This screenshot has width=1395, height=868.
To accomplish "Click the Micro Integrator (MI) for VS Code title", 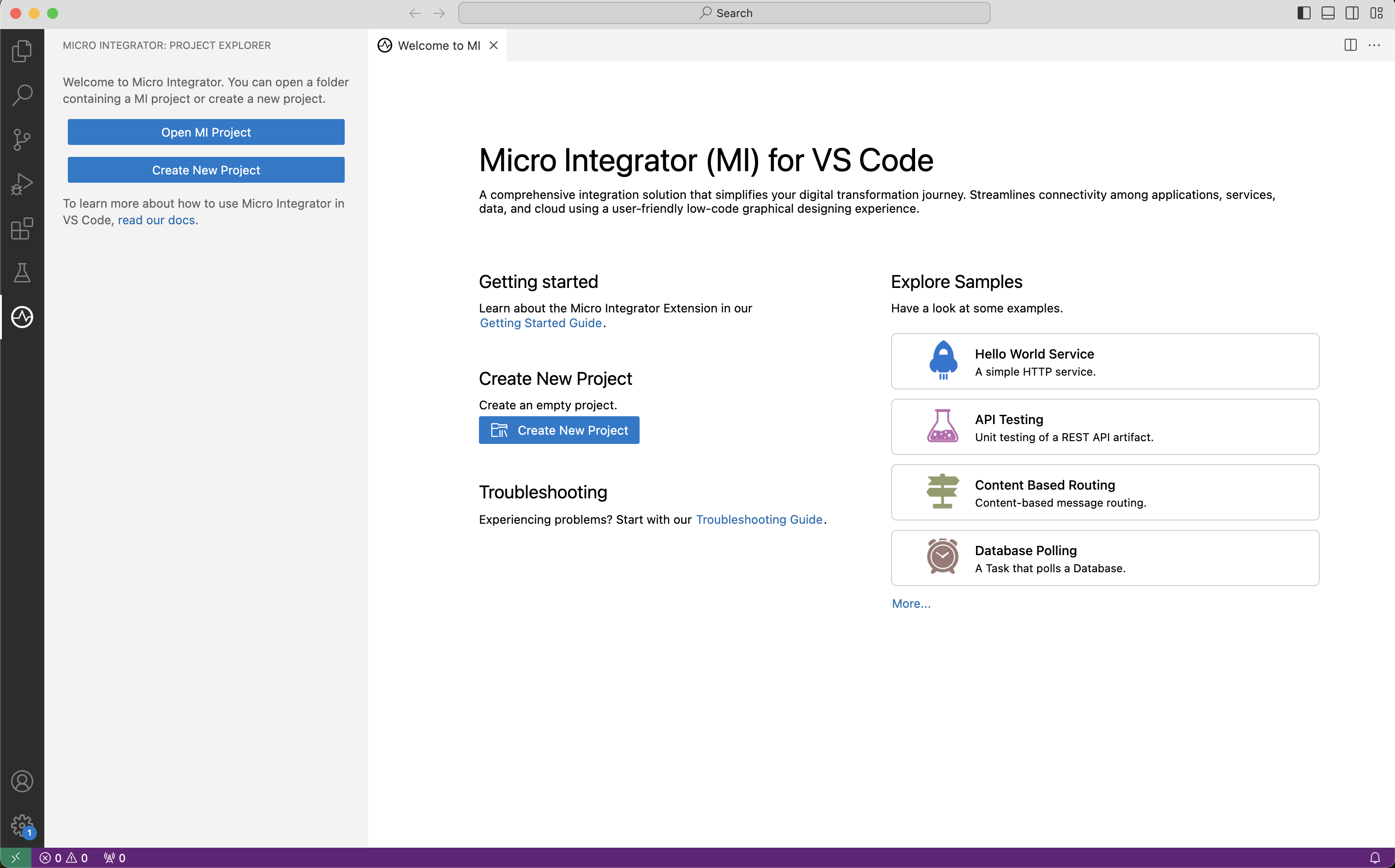I will coord(706,160).
